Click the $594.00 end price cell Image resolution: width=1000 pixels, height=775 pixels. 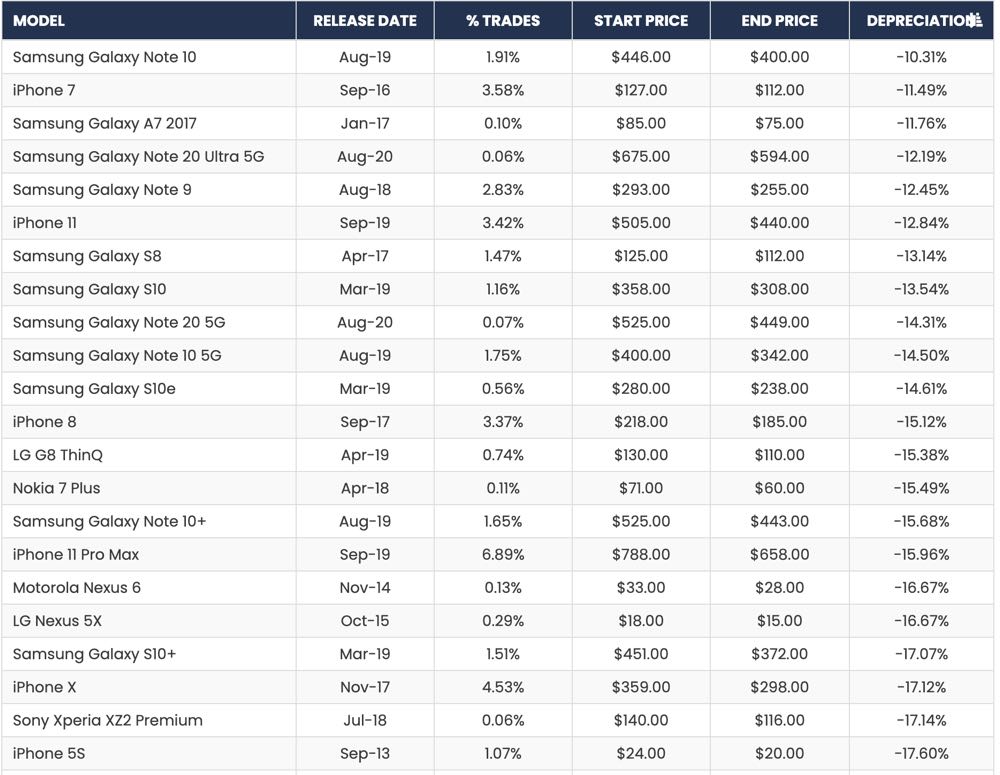tap(779, 156)
